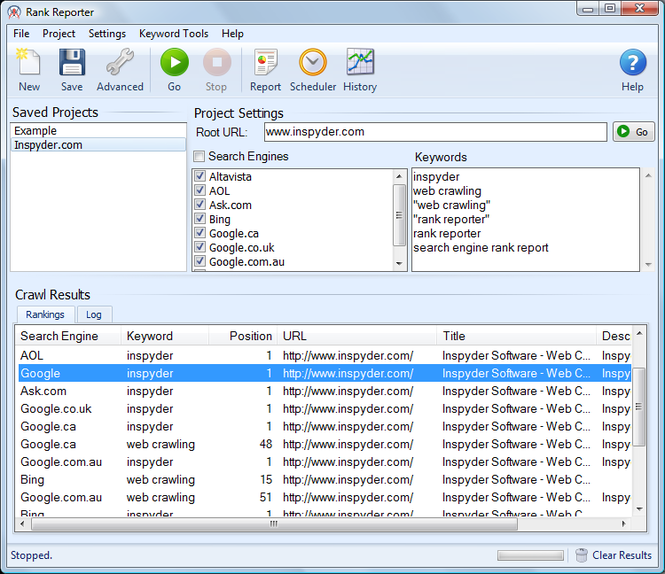Open the File menu
The width and height of the screenshot is (665, 574).
[21, 34]
